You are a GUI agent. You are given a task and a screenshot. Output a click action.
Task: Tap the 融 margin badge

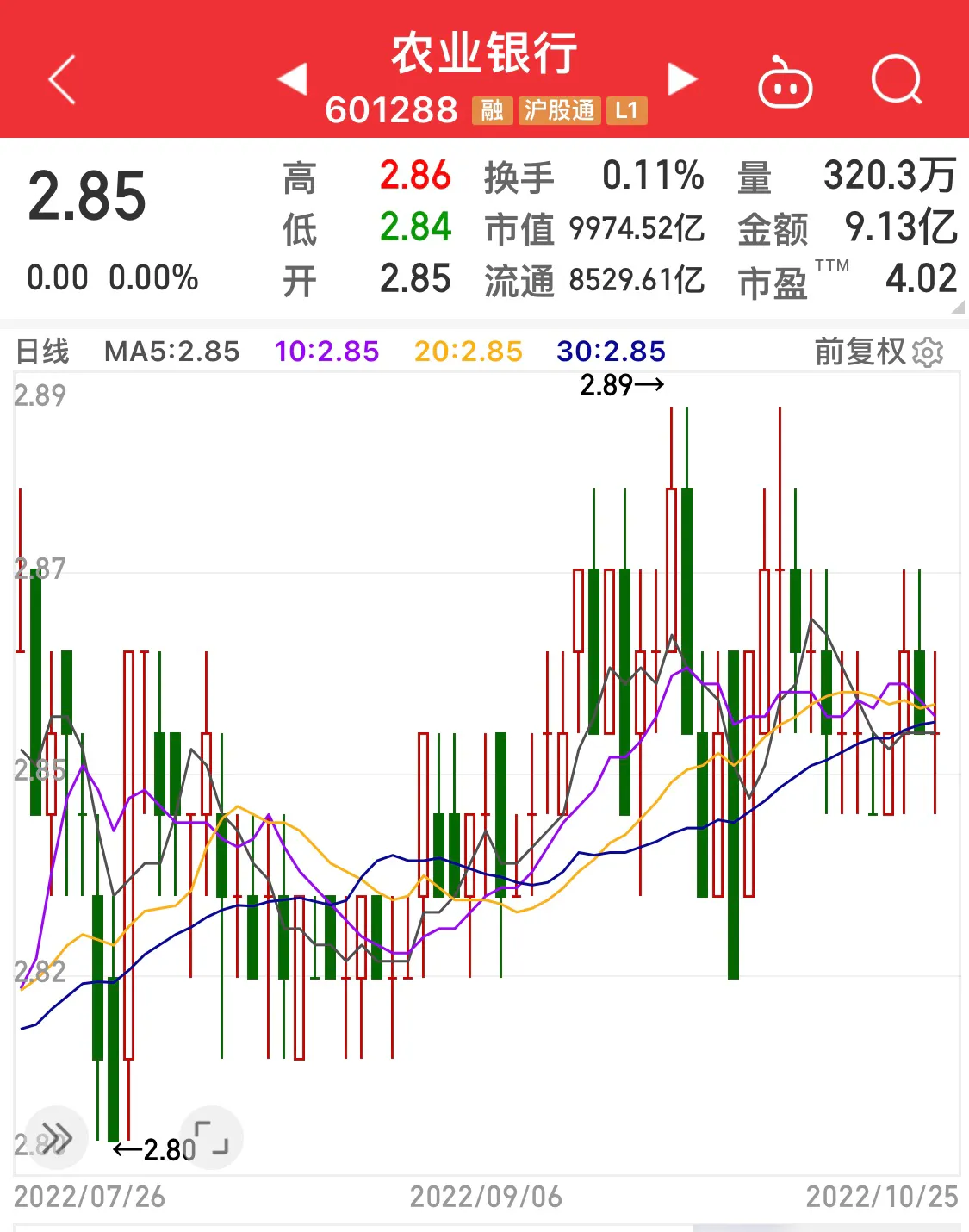pos(492,110)
